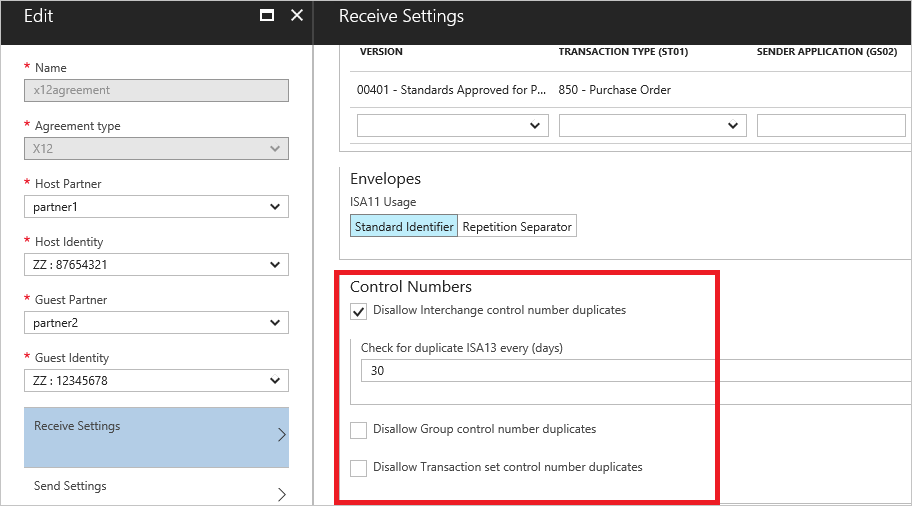The height and width of the screenshot is (506, 912).
Task: Enable Disallow Group control number duplicates
Action: click(x=359, y=430)
